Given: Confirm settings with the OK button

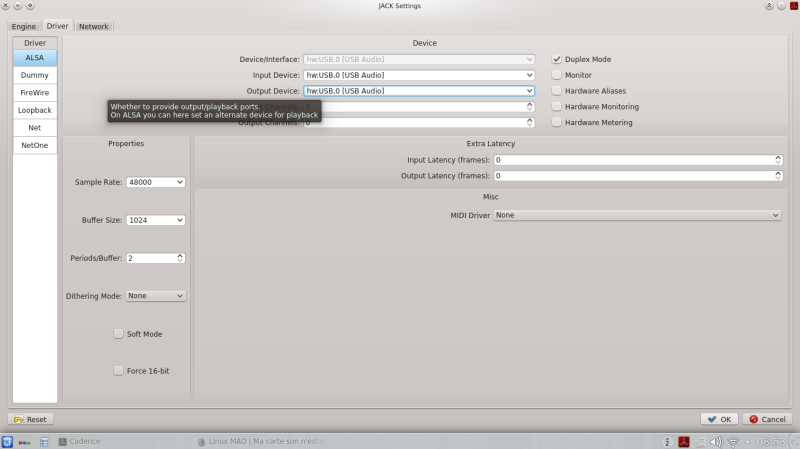Looking at the screenshot, I should 719,419.
